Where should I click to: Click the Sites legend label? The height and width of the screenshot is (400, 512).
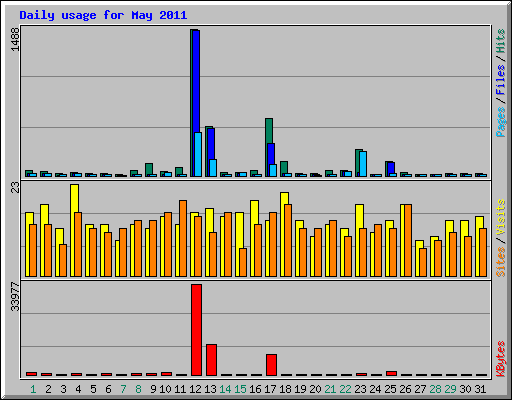point(500,262)
